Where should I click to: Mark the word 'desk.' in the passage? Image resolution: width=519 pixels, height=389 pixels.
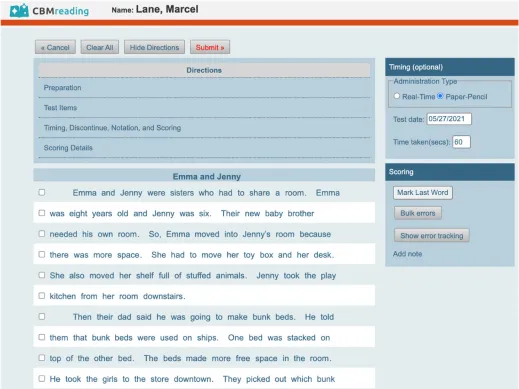click(323, 255)
